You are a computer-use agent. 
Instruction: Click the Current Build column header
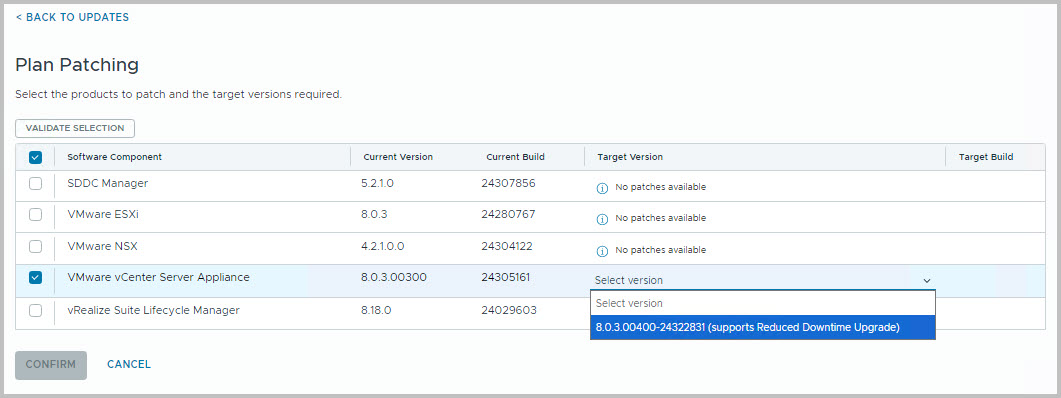pos(516,157)
